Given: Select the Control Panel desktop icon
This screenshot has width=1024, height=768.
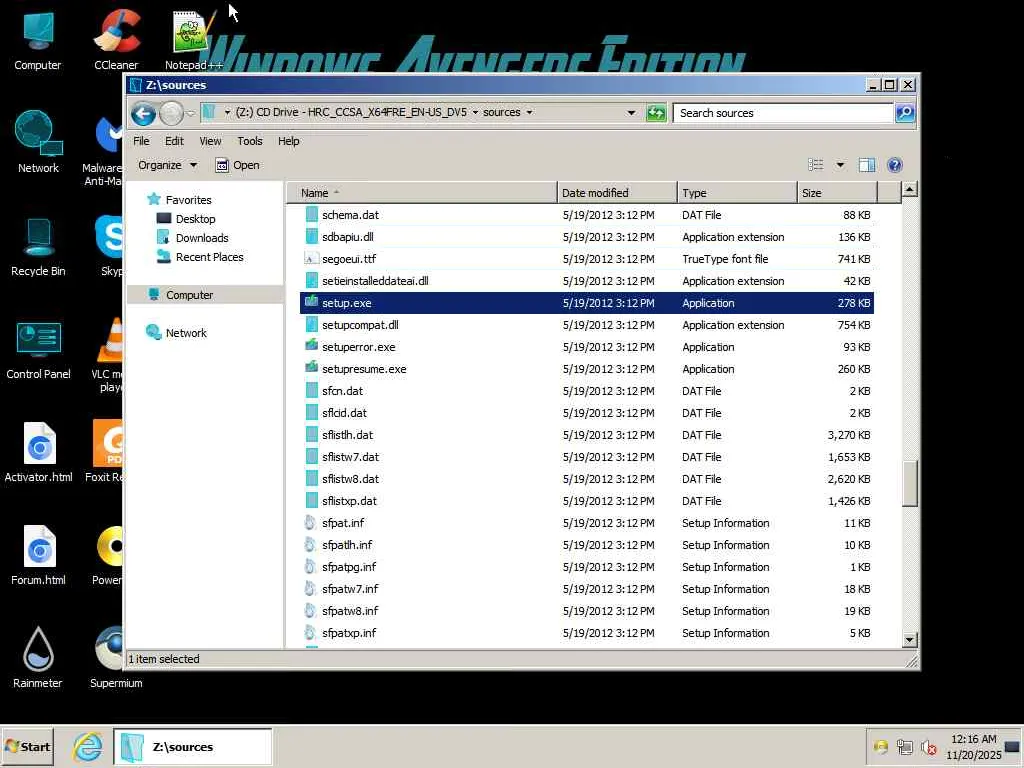Looking at the screenshot, I should point(38,349).
